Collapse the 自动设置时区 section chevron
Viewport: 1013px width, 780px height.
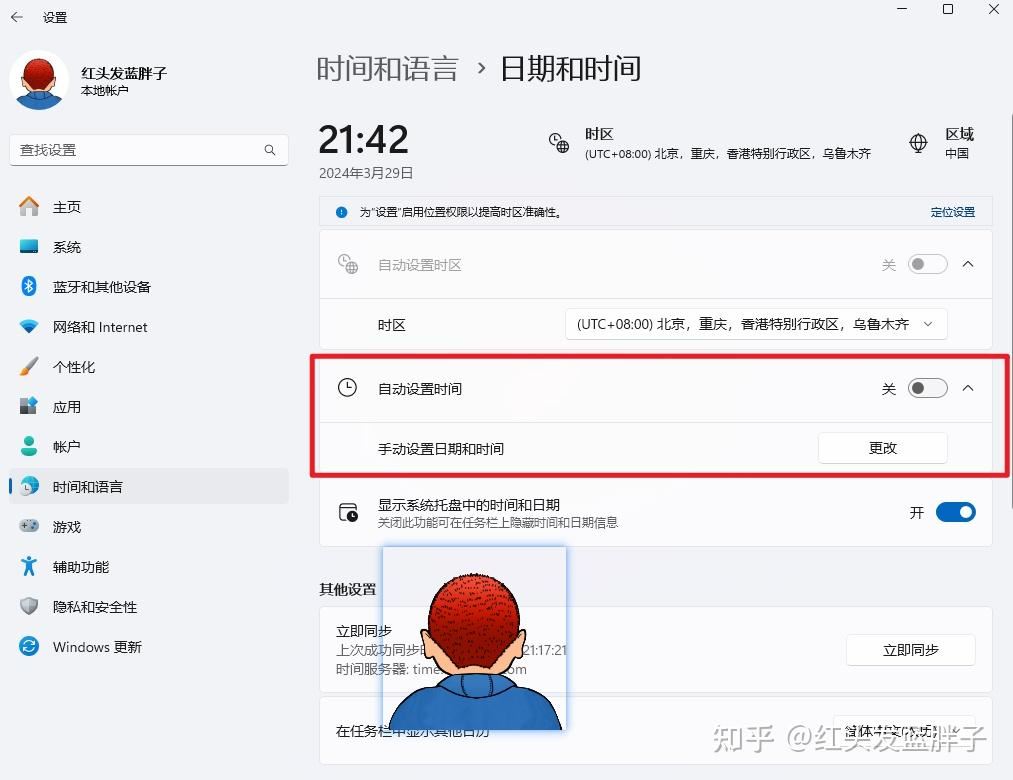click(967, 264)
